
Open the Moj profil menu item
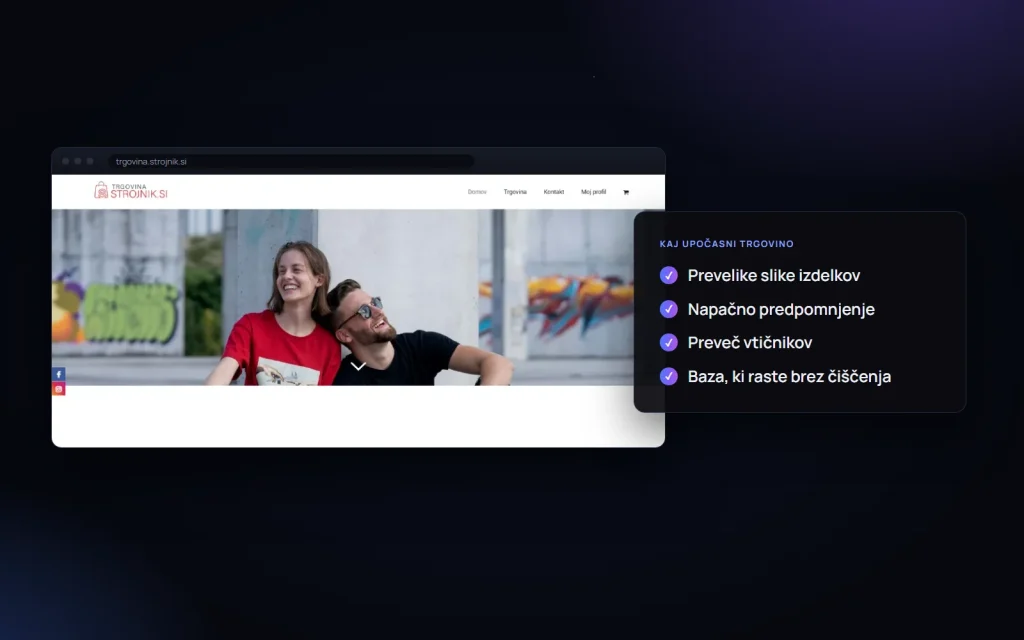click(594, 192)
